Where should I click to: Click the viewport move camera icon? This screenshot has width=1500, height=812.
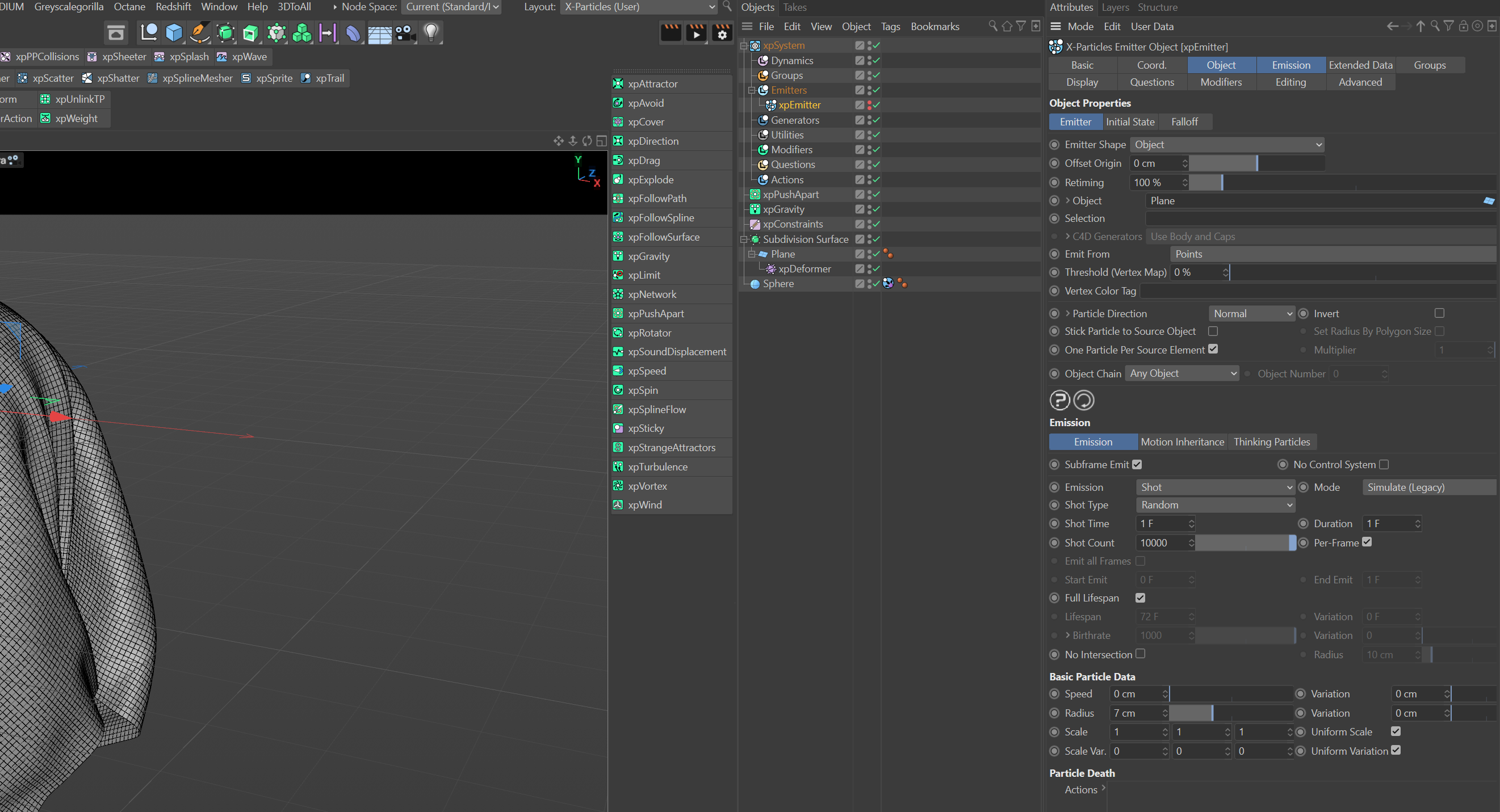click(559, 141)
